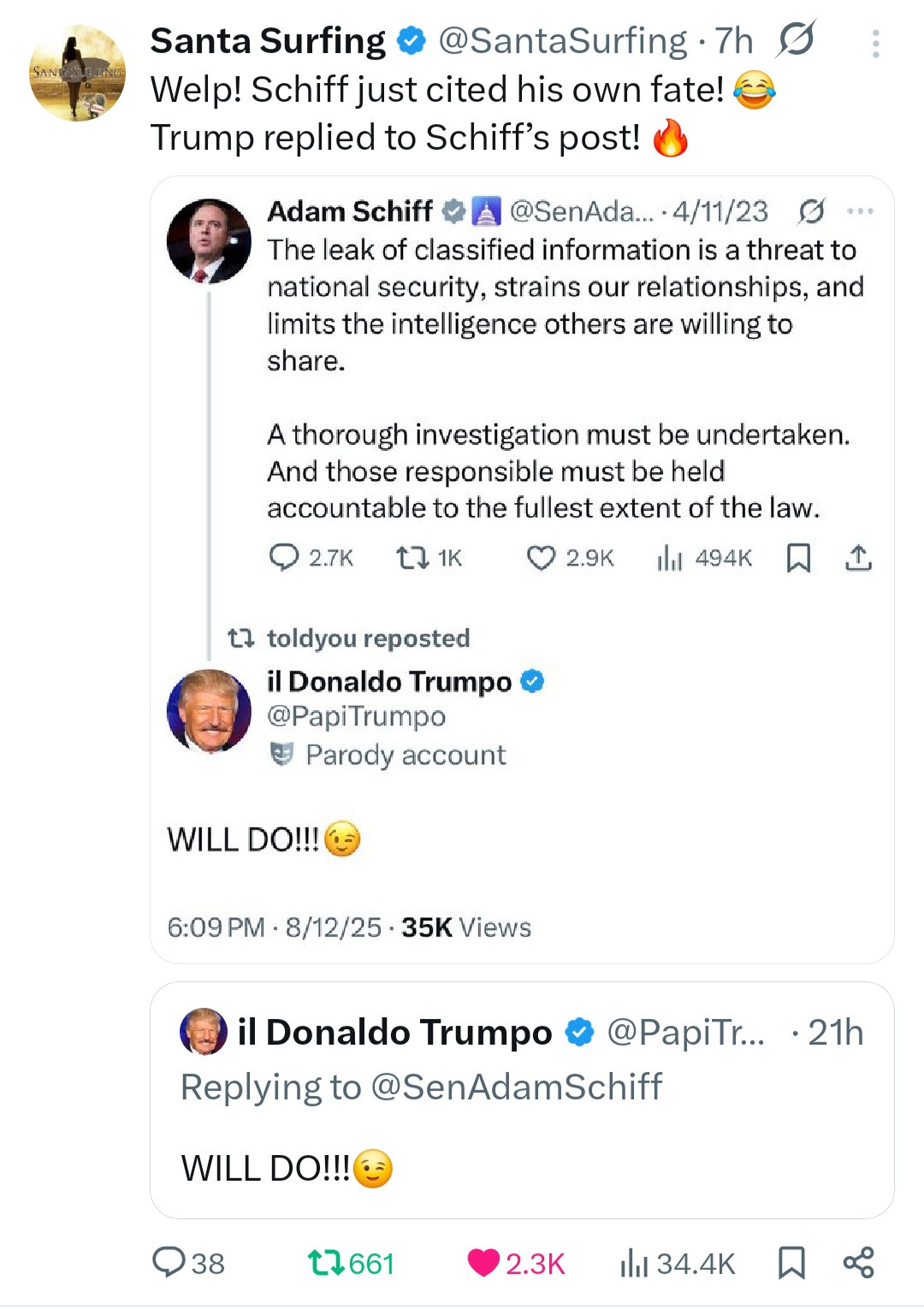This screenshot has width=924, height=1309.
Task: Open the reply icon showing 38 comments
Action: point(169,1262)
